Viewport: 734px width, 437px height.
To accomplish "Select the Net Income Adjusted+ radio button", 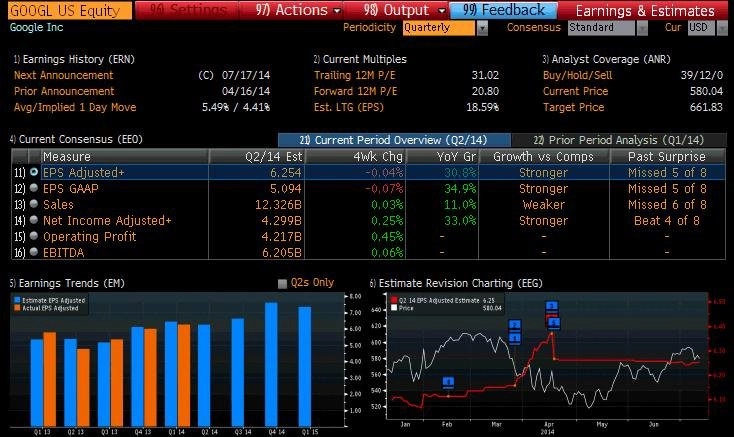I will (x=34, y=220).
